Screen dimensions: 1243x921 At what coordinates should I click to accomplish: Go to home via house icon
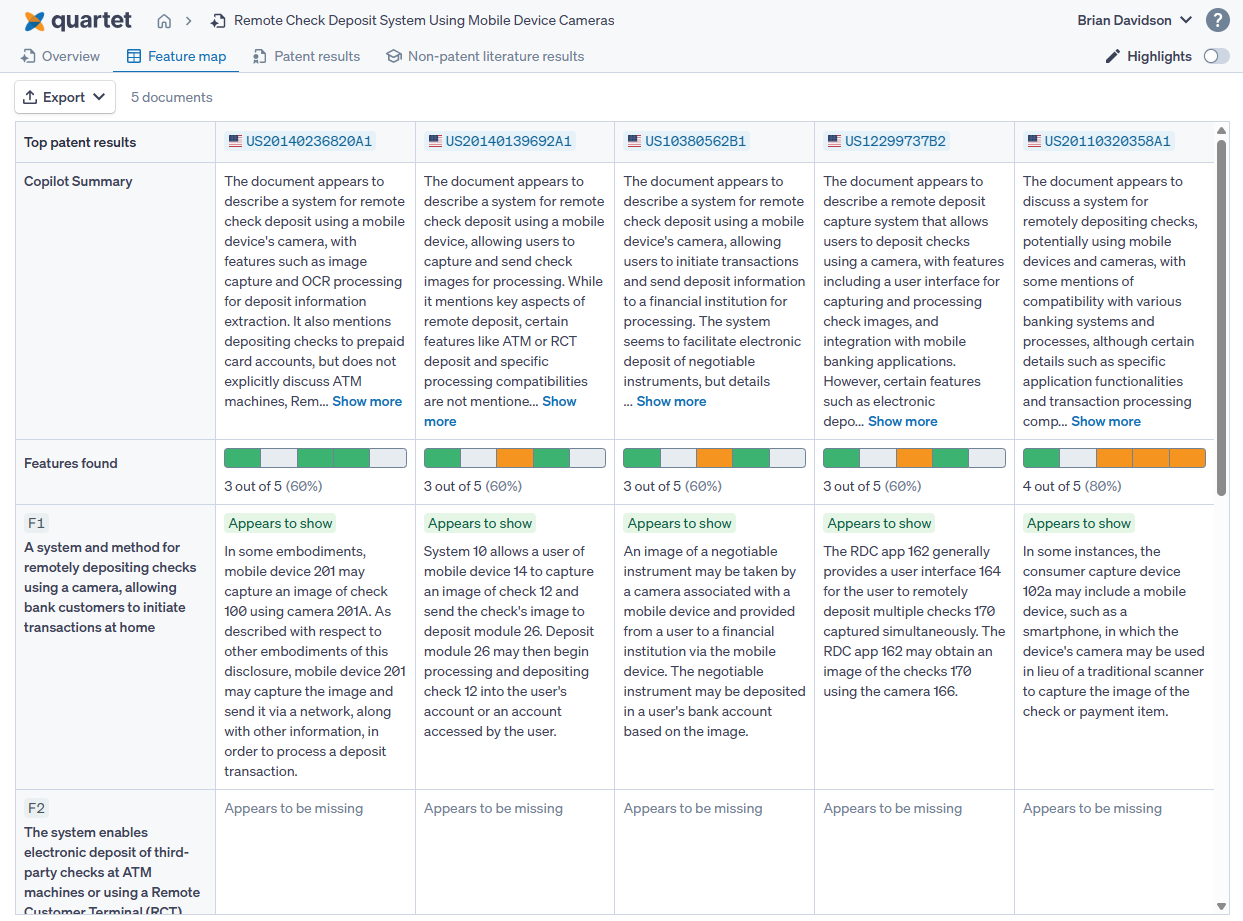point(164,21)
